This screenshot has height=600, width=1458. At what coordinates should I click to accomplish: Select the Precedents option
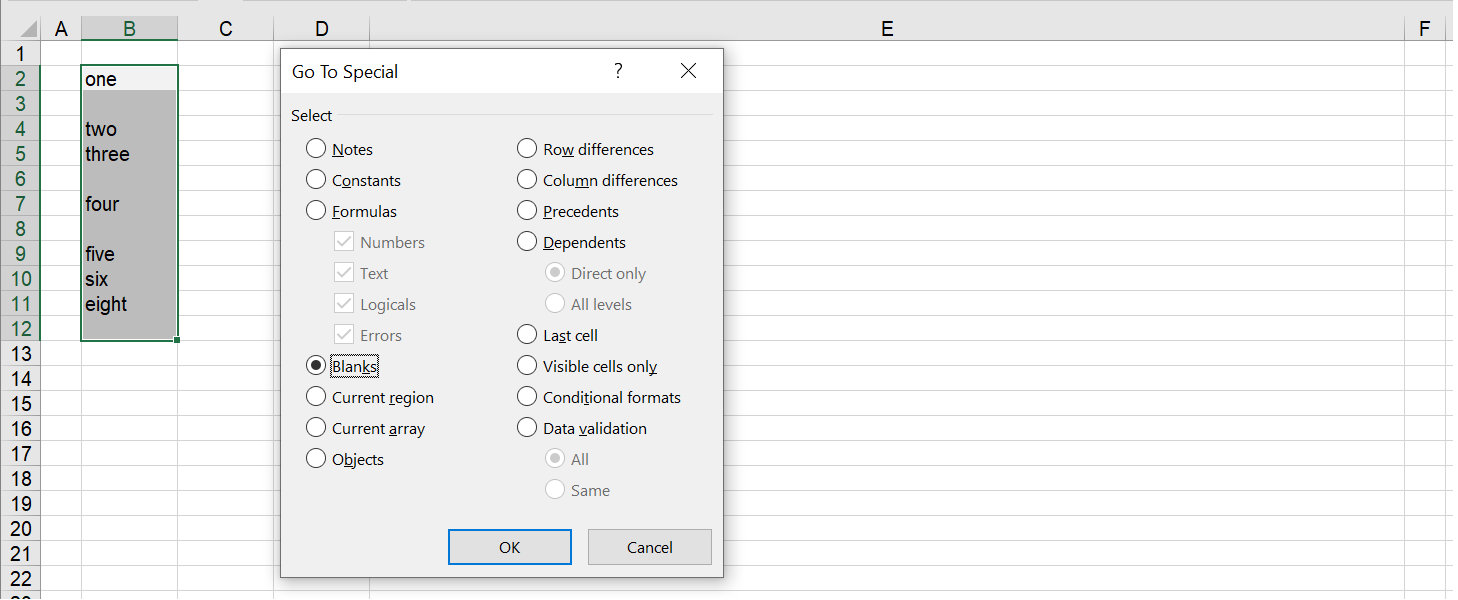coord(527,211)
